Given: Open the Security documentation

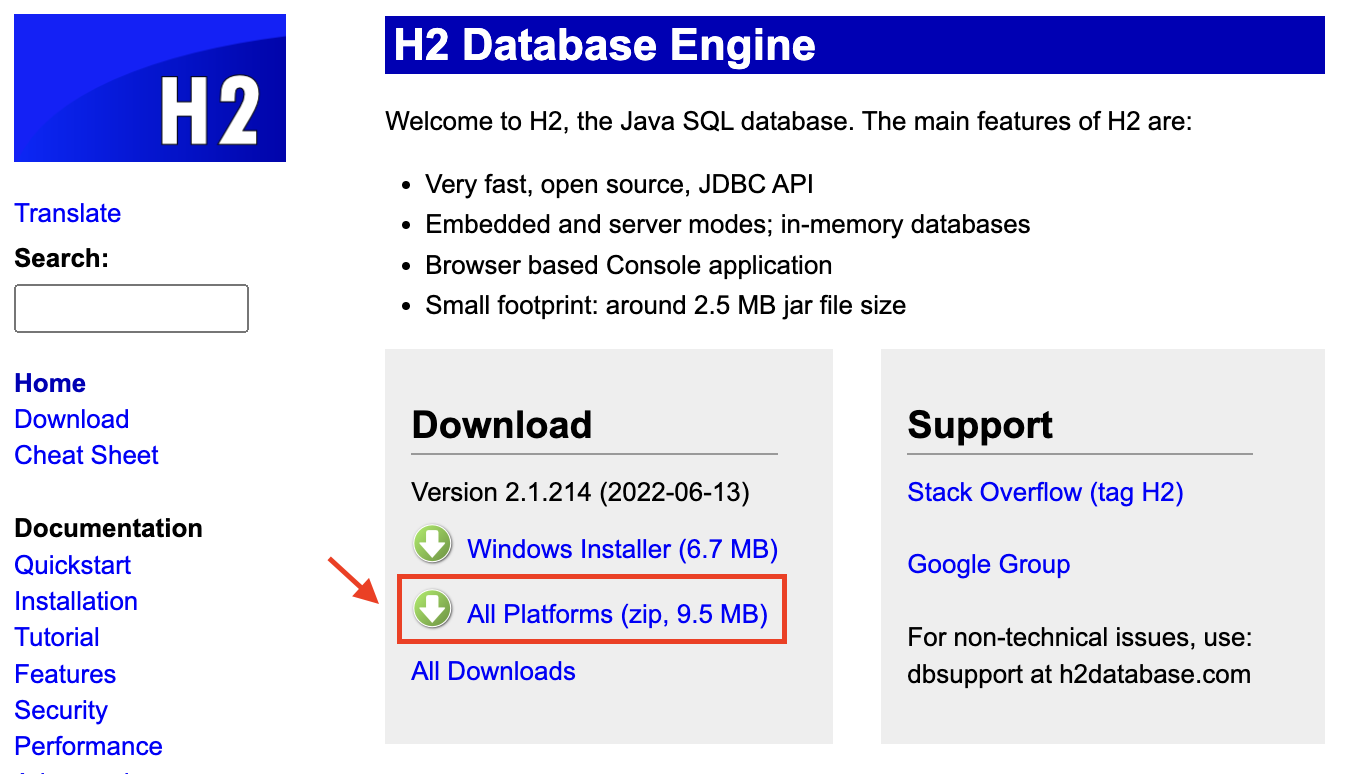Looking at the screenshot, I should pos(61,710).
